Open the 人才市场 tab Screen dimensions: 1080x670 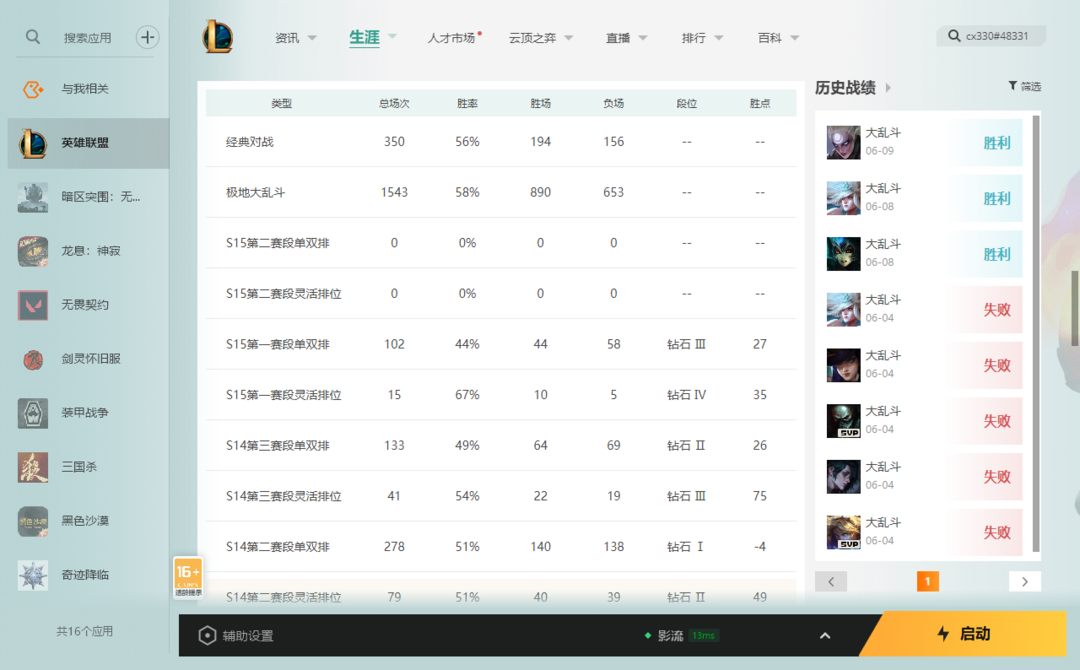tap(451, 38)
